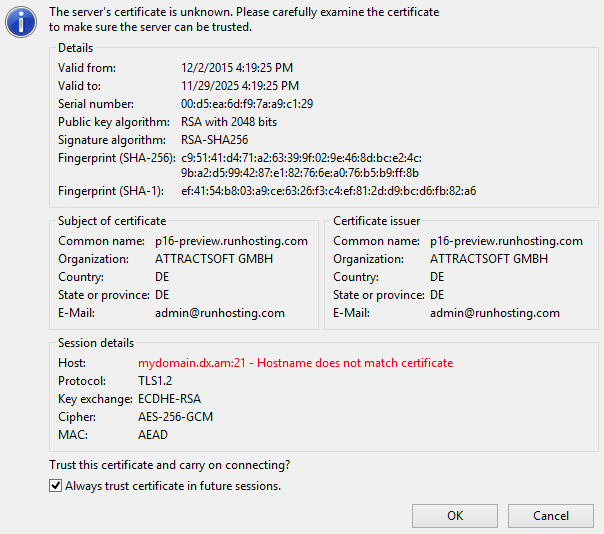Click the blue information icon
The image size is (604, 534).
pyautogui.click(x=22, y=21)
